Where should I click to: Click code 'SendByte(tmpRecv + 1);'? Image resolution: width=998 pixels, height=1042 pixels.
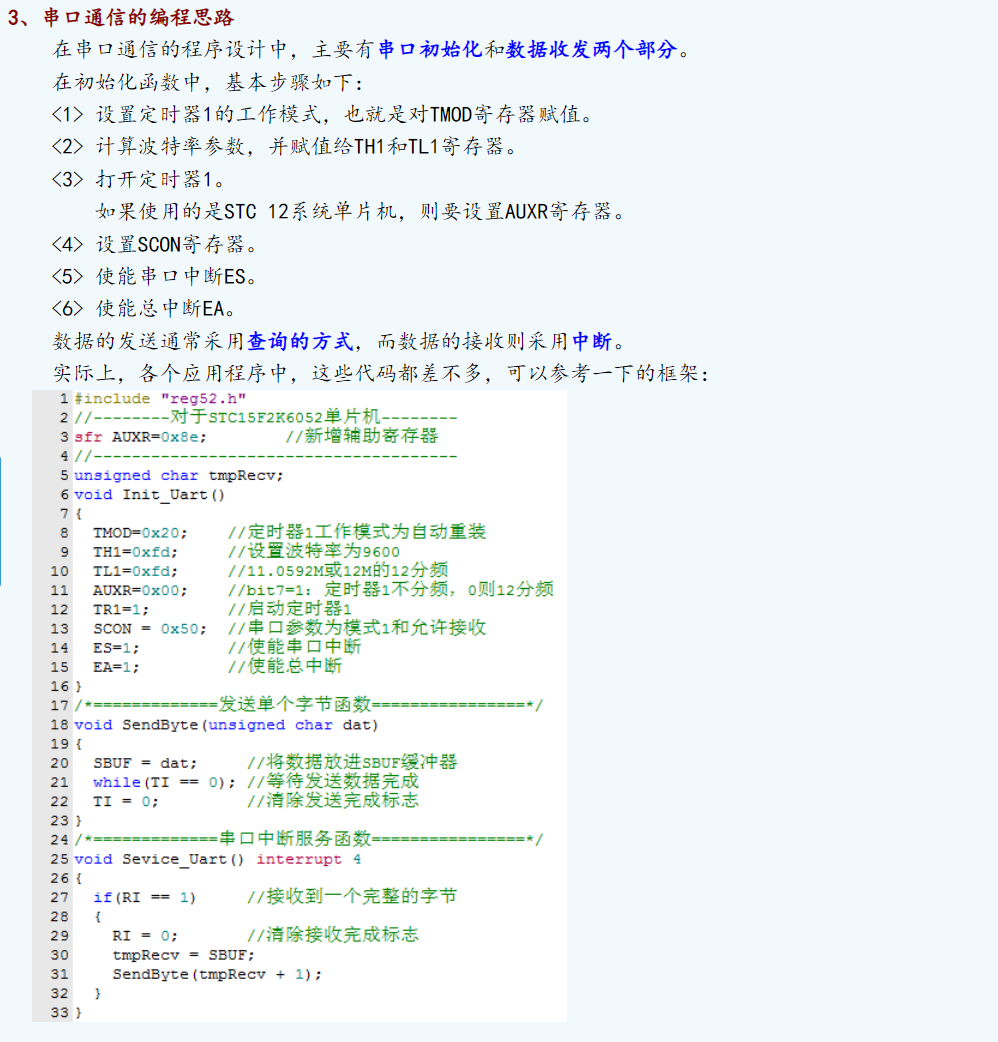point(217,975)
